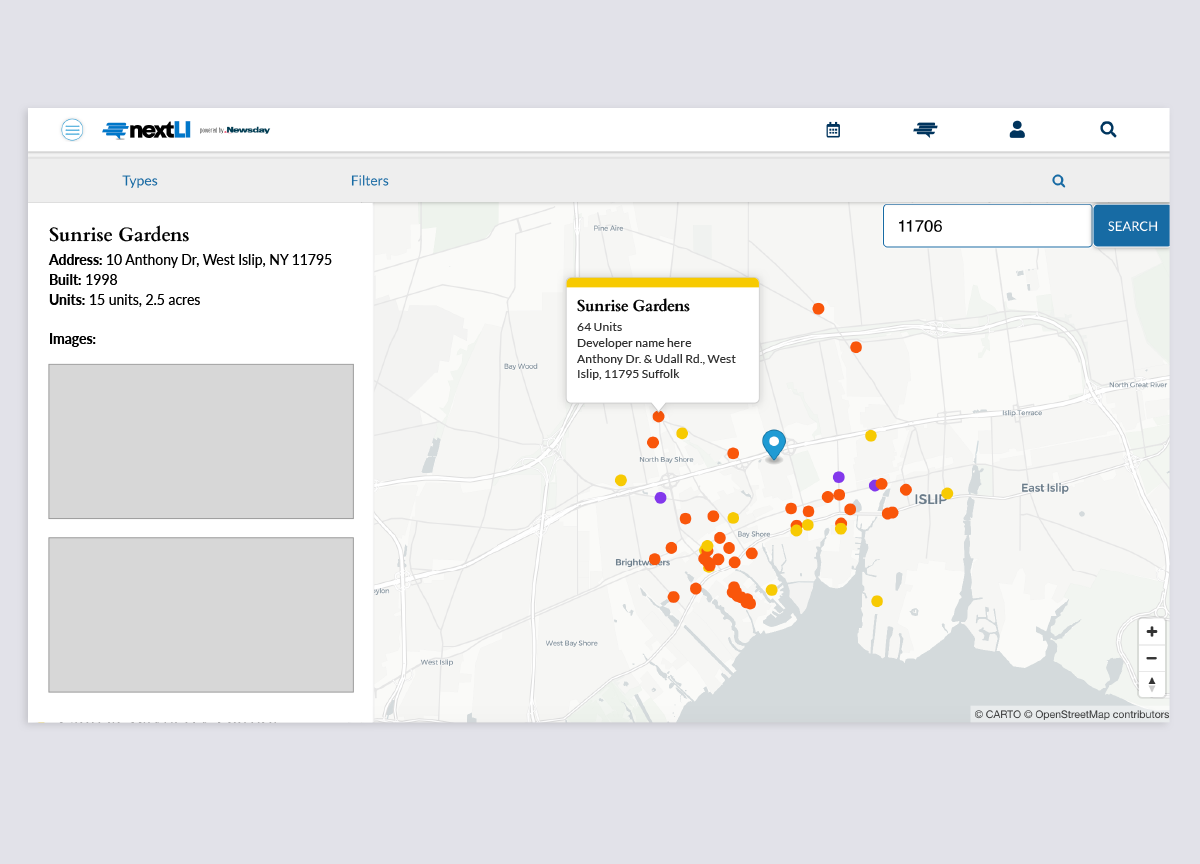Click the nextLI logo
Screen dimensions: 1200x864
click(147, 130)
